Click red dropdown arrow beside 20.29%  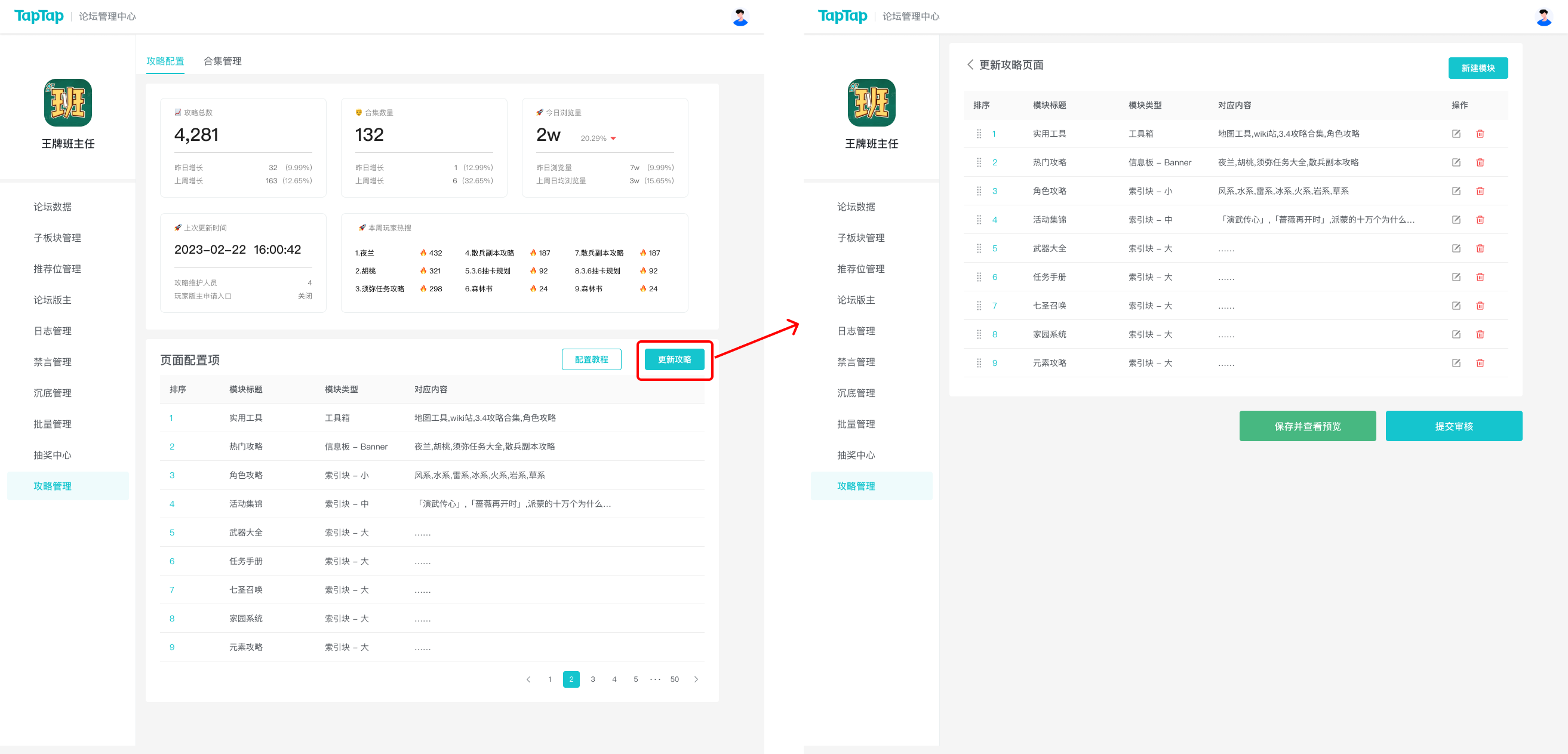coord(613,139)
